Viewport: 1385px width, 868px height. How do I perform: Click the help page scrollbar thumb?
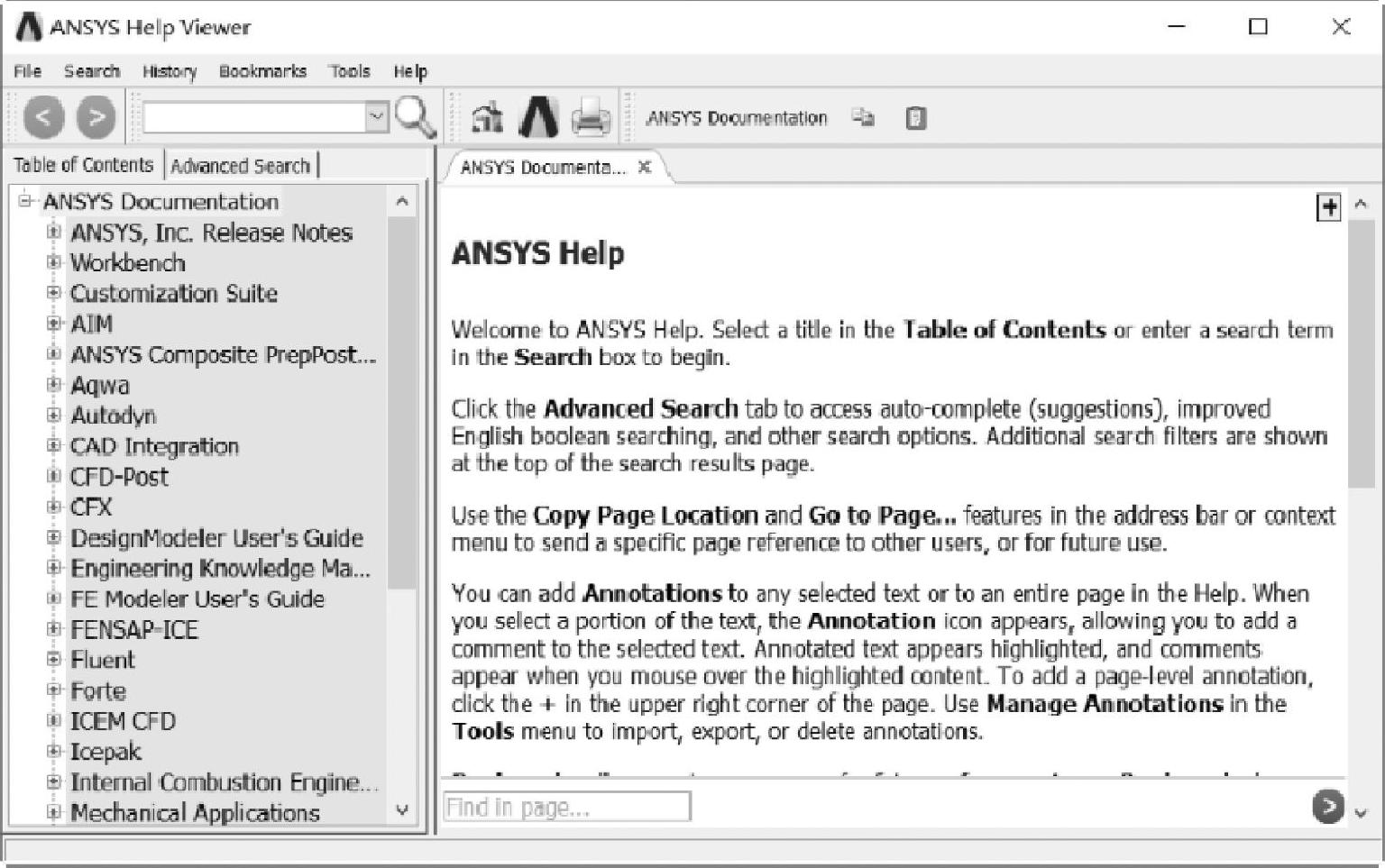coord(1361,353)
